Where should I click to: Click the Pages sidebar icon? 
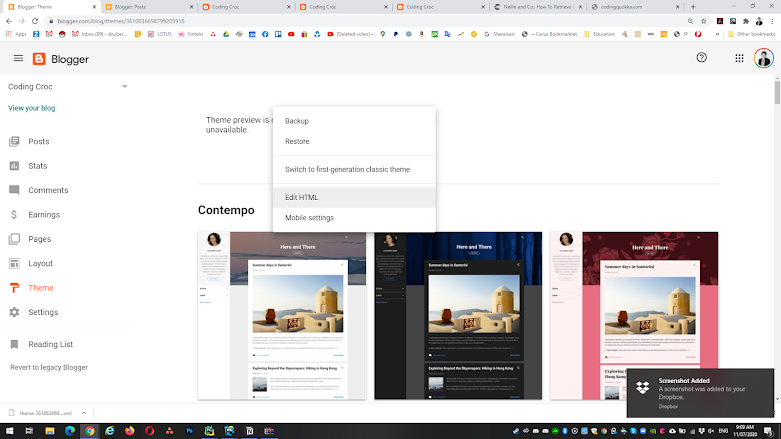click(x=14, y=239)
